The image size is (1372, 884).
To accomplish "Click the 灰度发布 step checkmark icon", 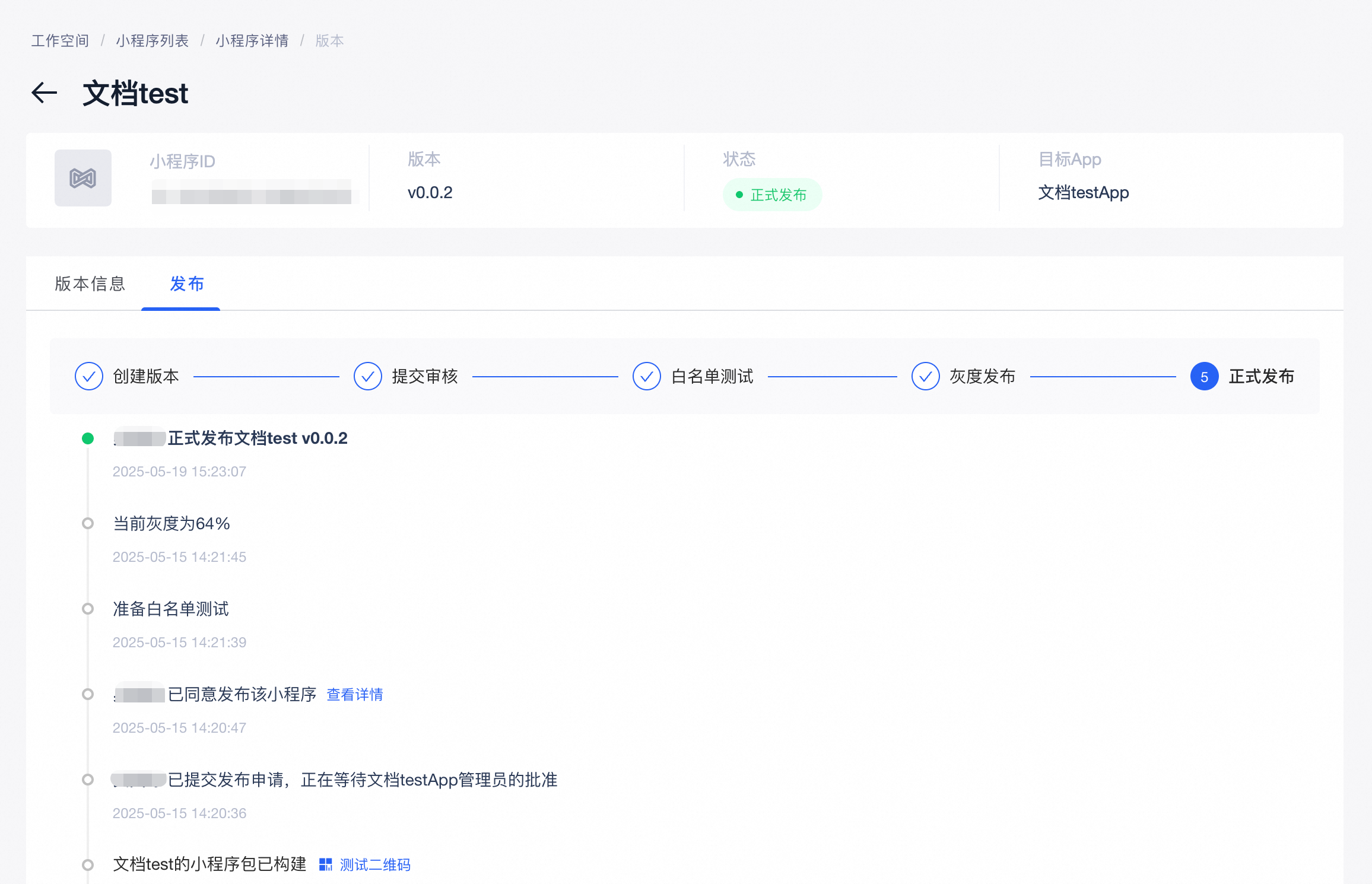I will coord(926,376).
